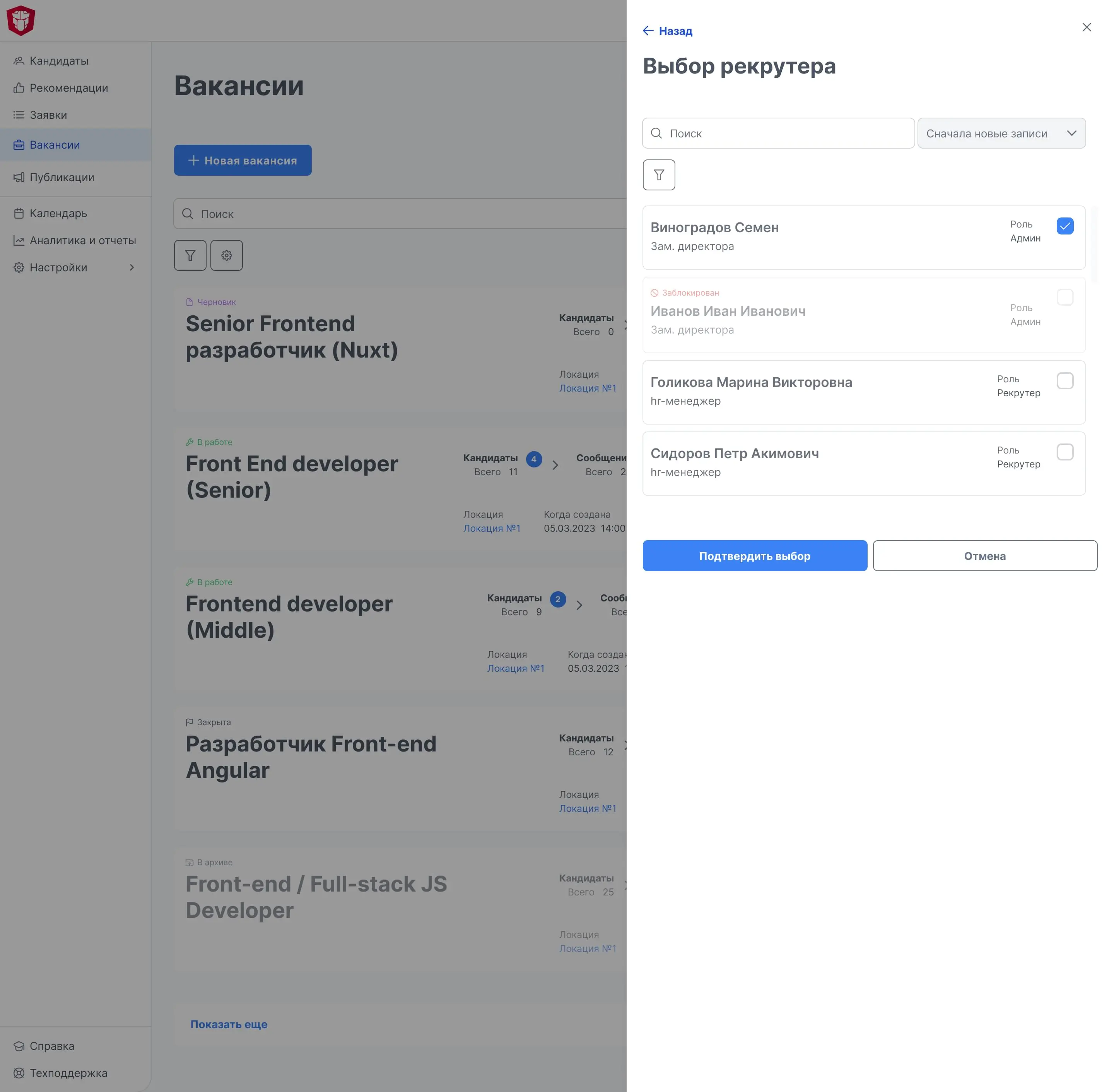Open the Сначала новые записи sort dropdown
The image size is (1114, 1092).
[x=1001, y=133]
